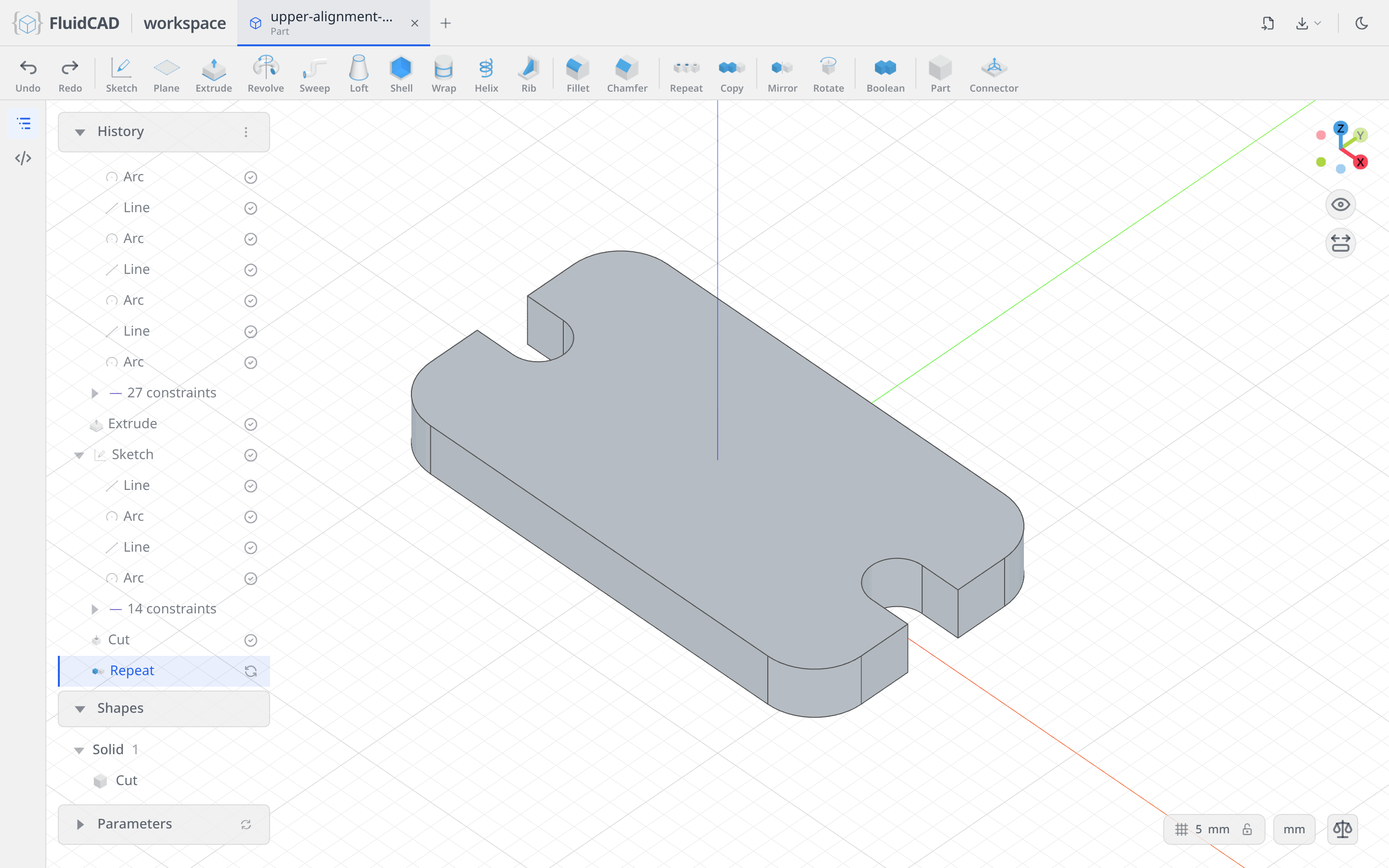Open the History options menu
The width and height of the screenshot is (1389, 868).
[245, 132]
